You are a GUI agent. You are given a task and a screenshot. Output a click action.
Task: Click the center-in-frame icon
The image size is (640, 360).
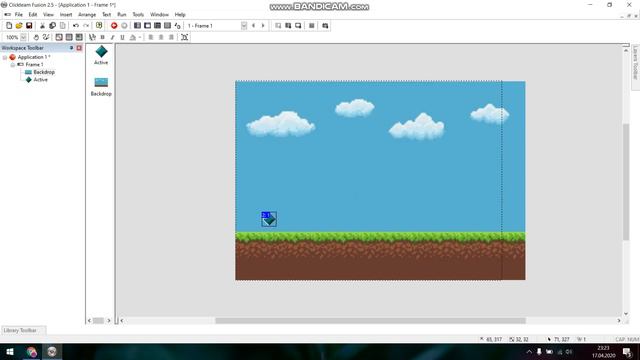tap(184, 37)
